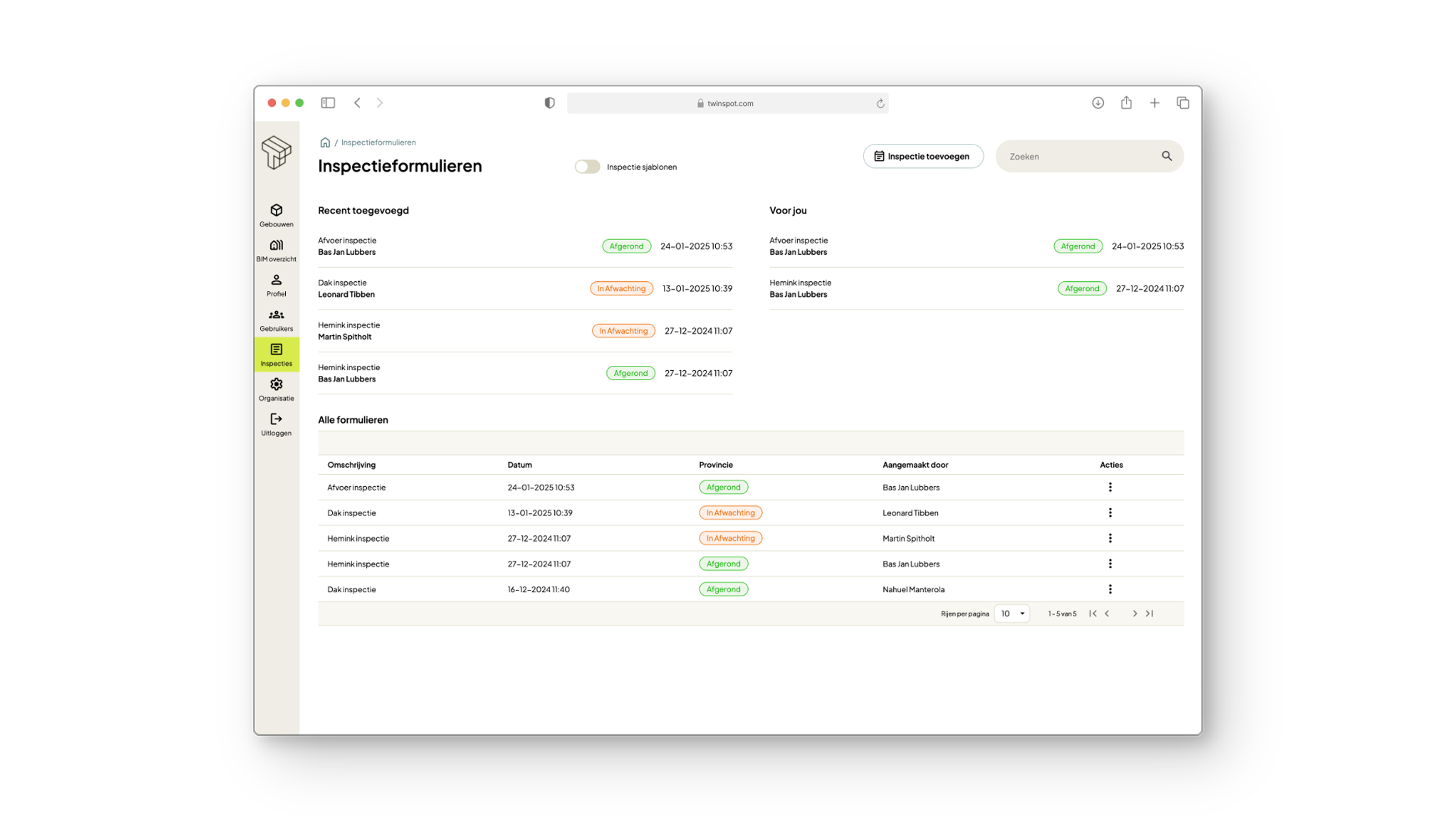Click In Afwachting badge in Leonard Tibben table row

(x=730, y=513)
